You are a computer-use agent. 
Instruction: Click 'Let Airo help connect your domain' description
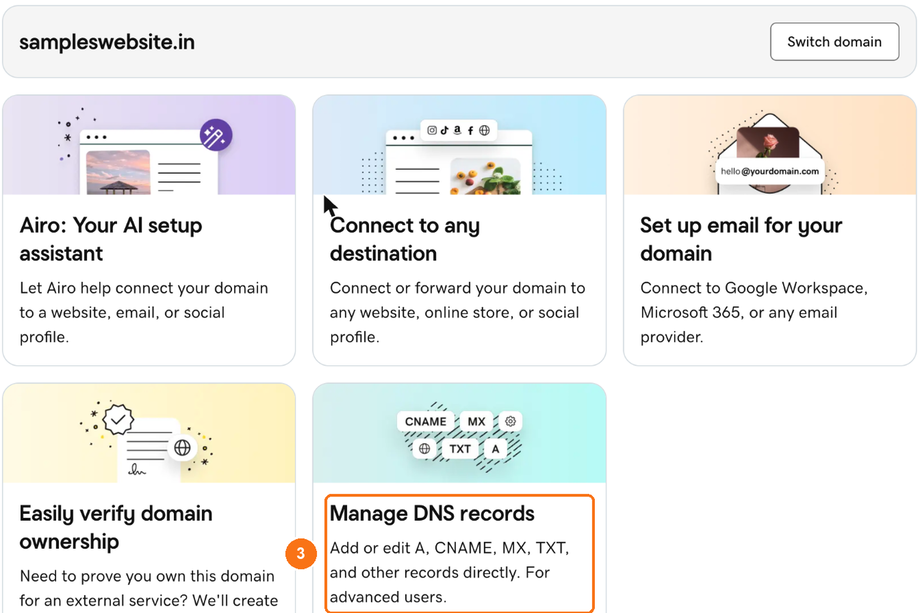tap(144, 313)
